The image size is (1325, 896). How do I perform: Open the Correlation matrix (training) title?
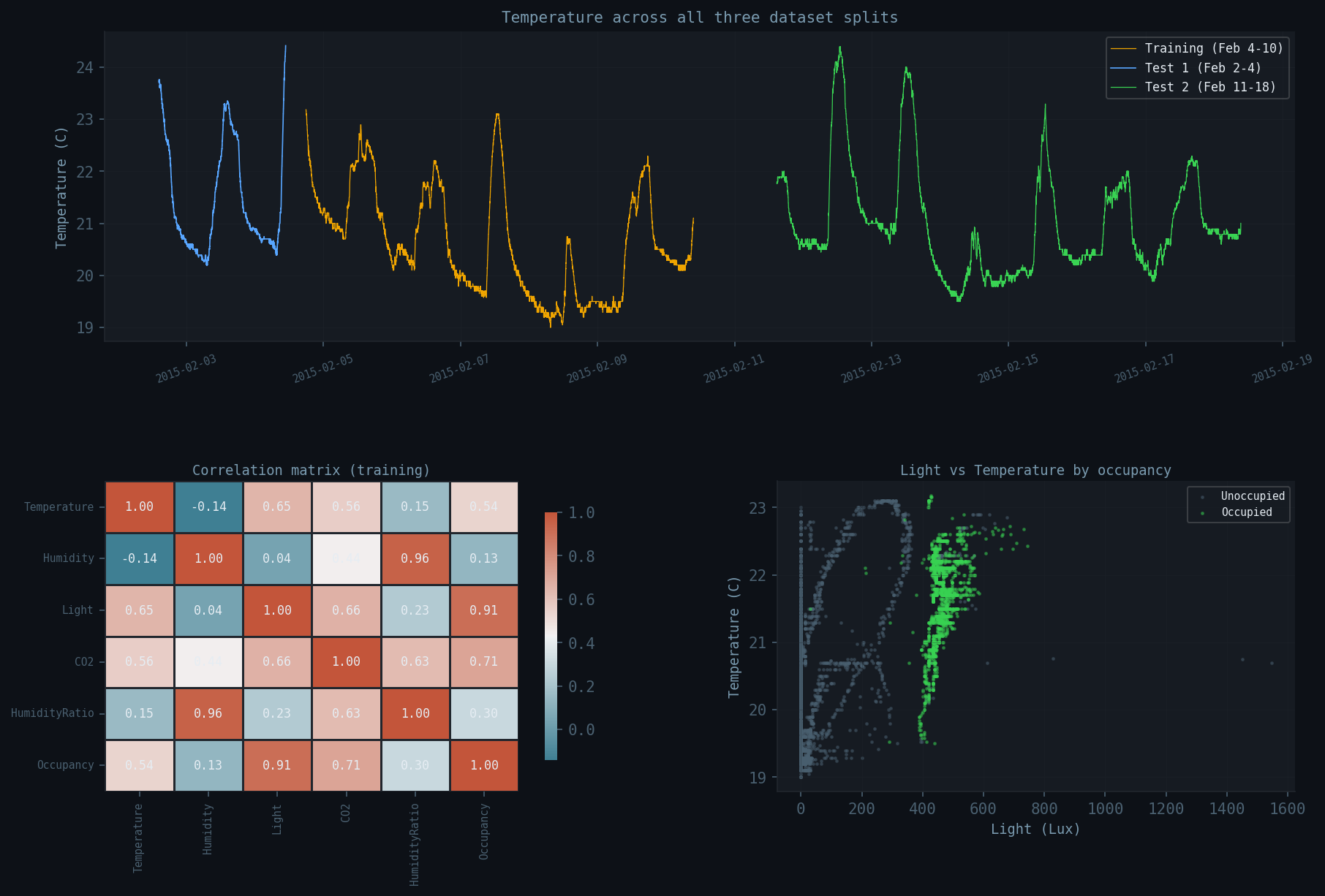[312, 470]
